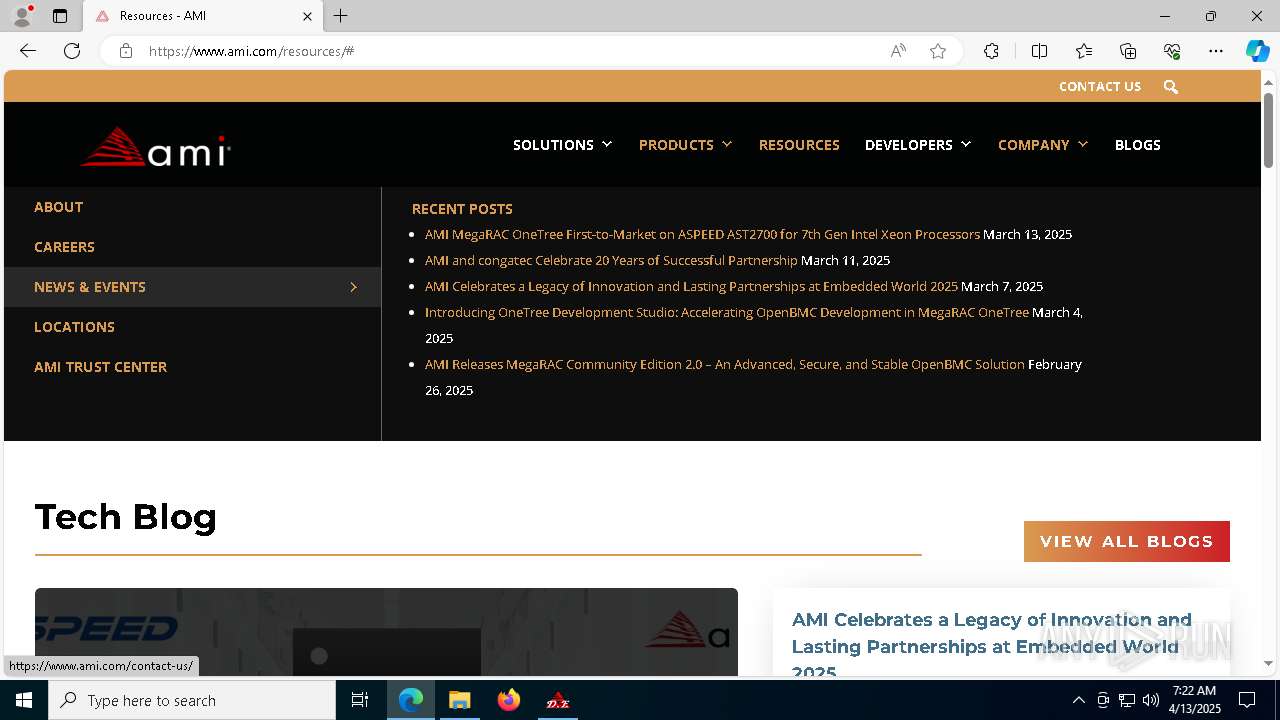Screen dimensions: 1280x720
Task: Click the Edge profile avatar icon
Action: [22, 16]
